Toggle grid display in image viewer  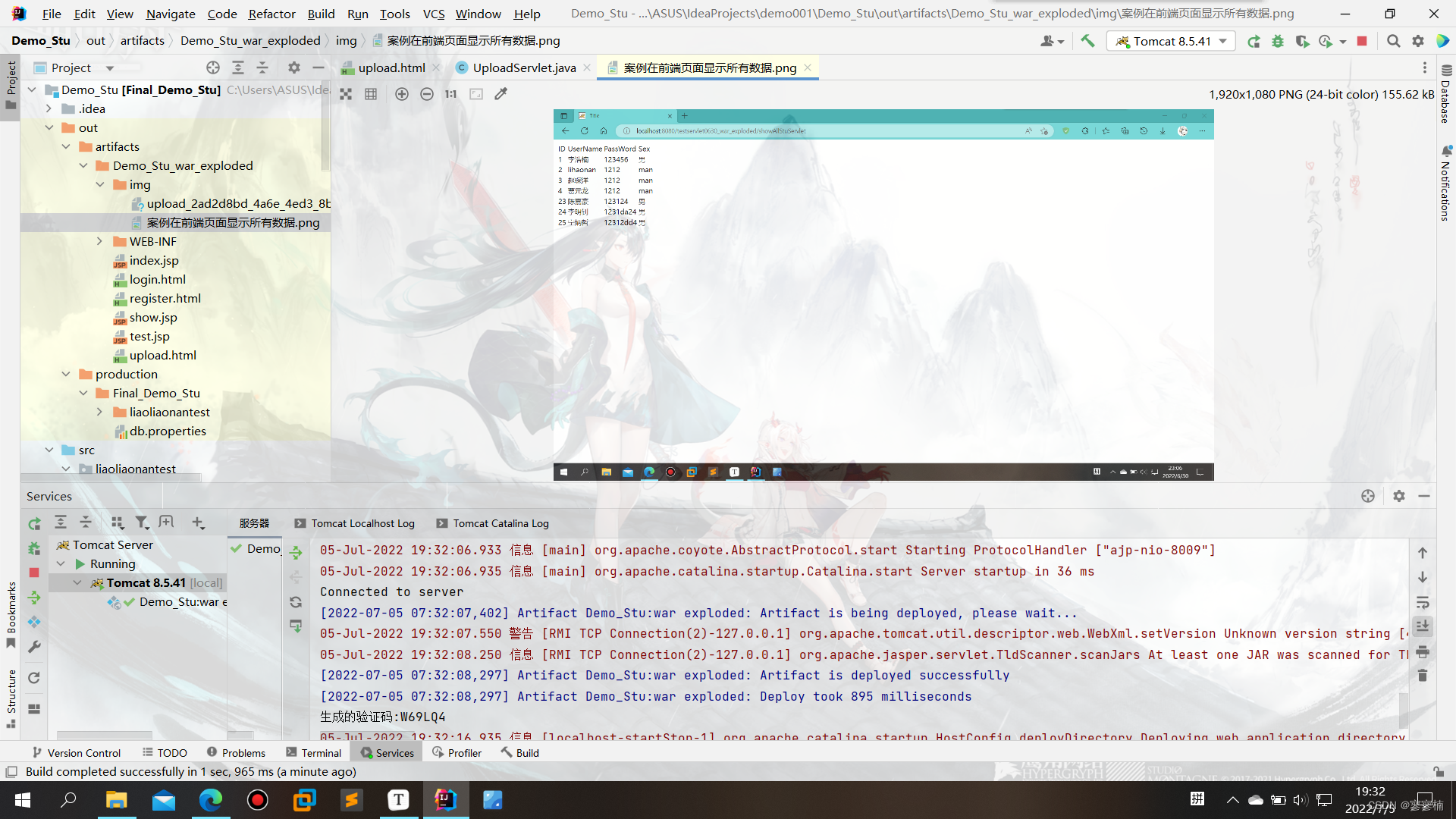371,94
